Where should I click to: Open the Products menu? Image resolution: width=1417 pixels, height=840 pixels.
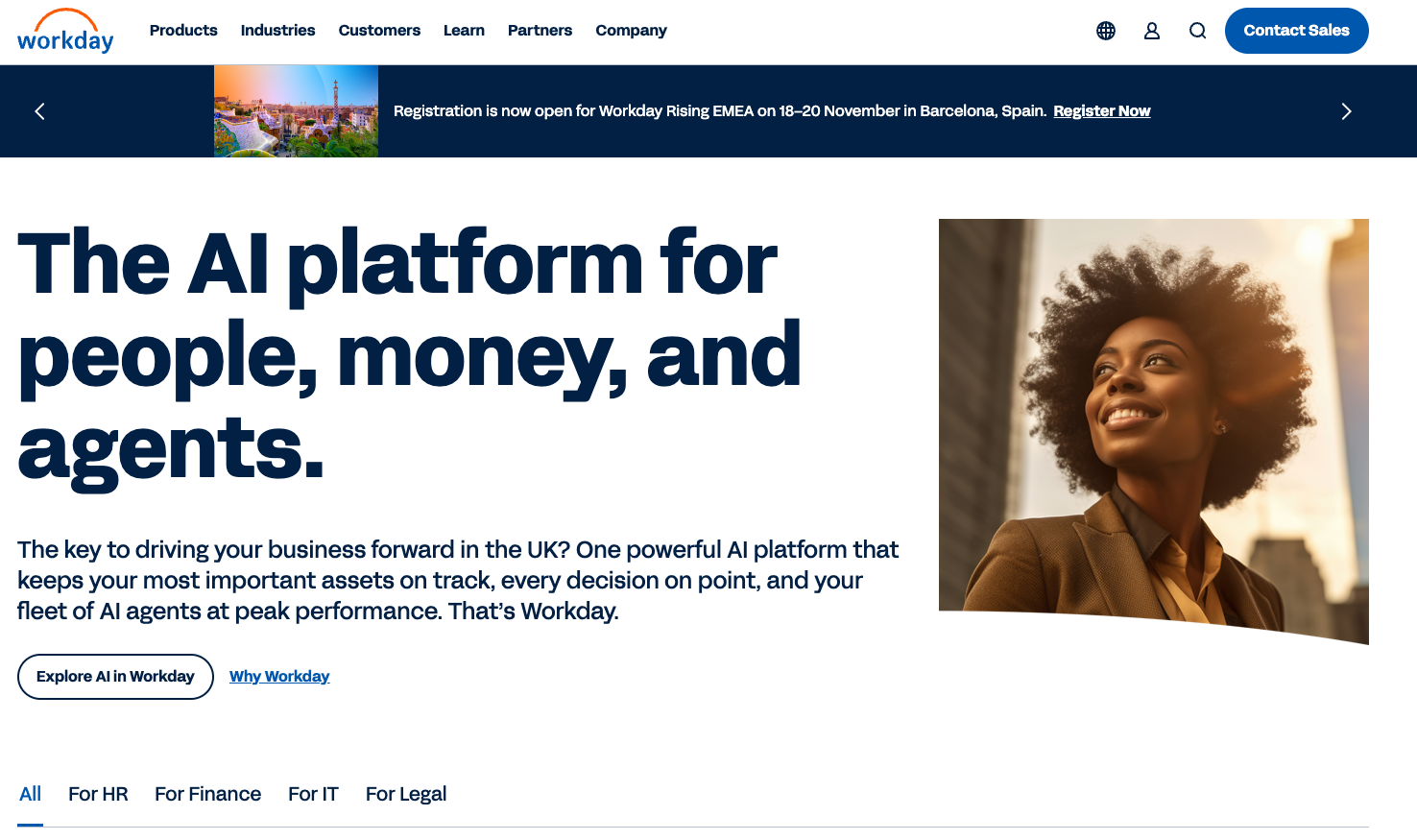[x=183, y=31]
